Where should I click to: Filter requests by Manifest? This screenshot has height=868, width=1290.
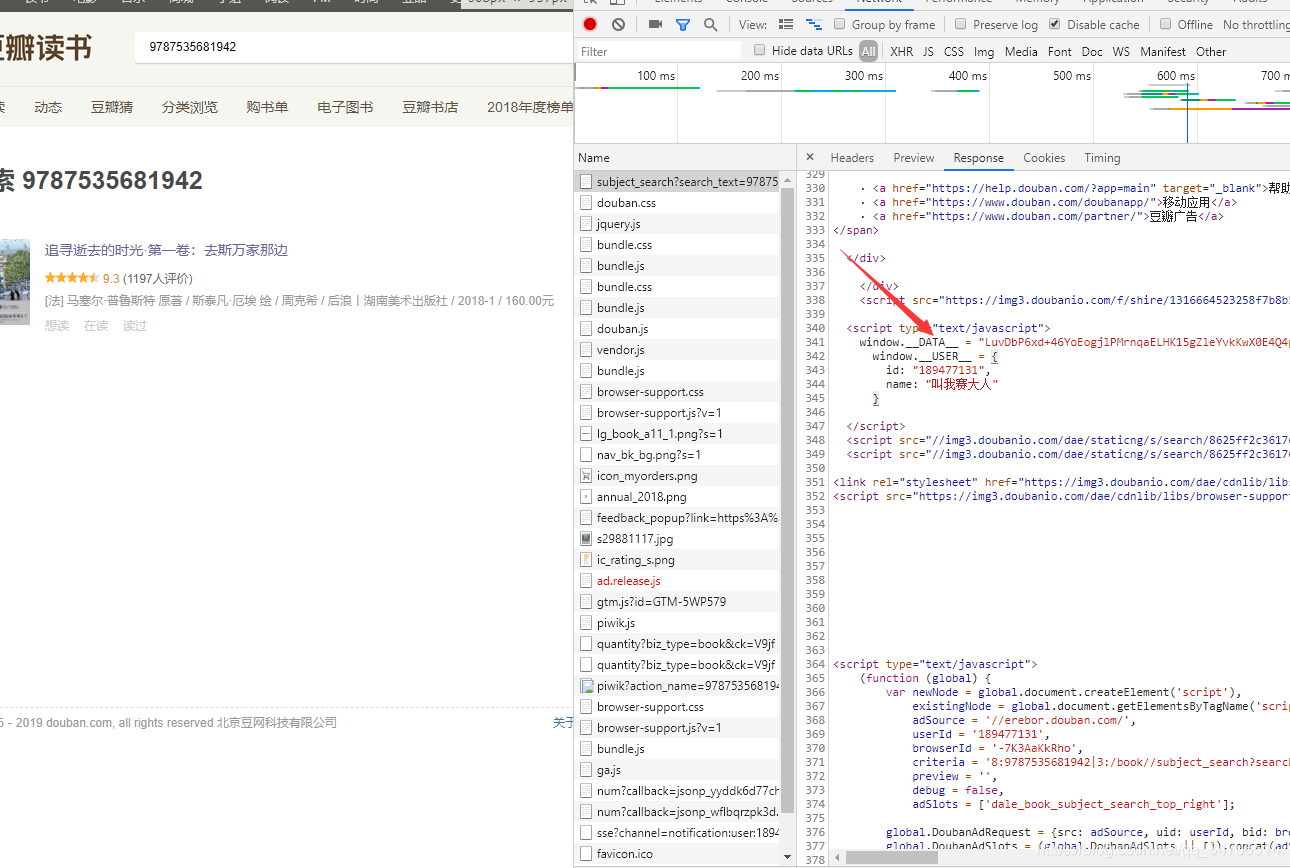click(x=1163, y=51)
